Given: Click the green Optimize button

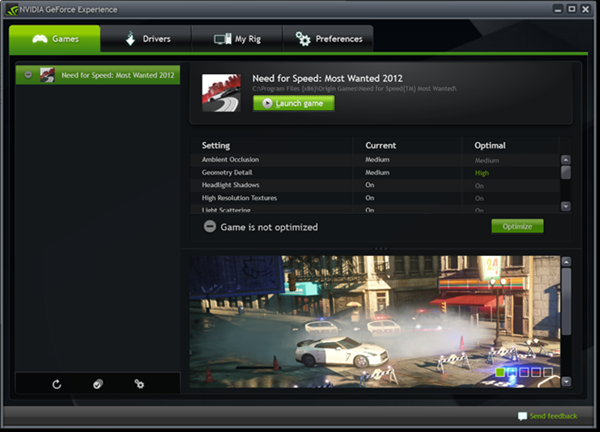Looking at the screenshot, I should click(517, 226).
